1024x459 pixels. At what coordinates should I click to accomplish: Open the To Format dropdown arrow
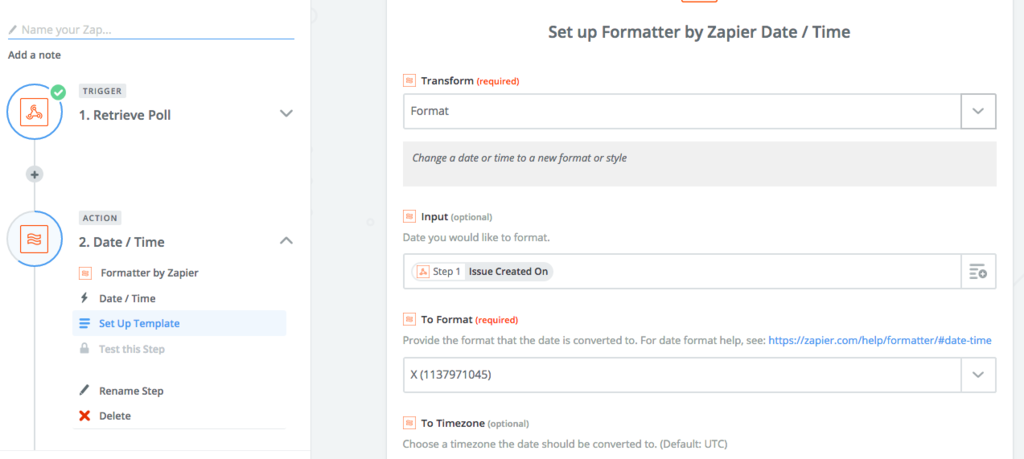coord(977,375)
